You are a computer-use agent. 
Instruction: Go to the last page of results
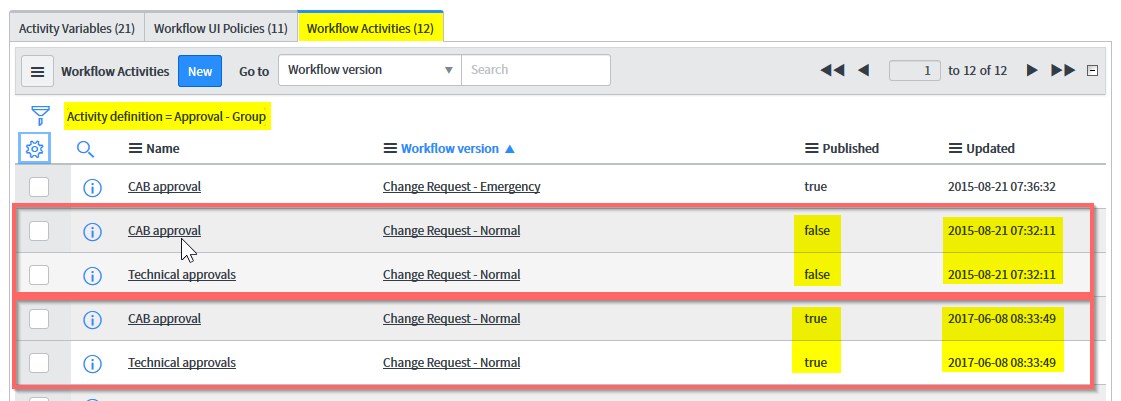click(x=1063, y=70)
